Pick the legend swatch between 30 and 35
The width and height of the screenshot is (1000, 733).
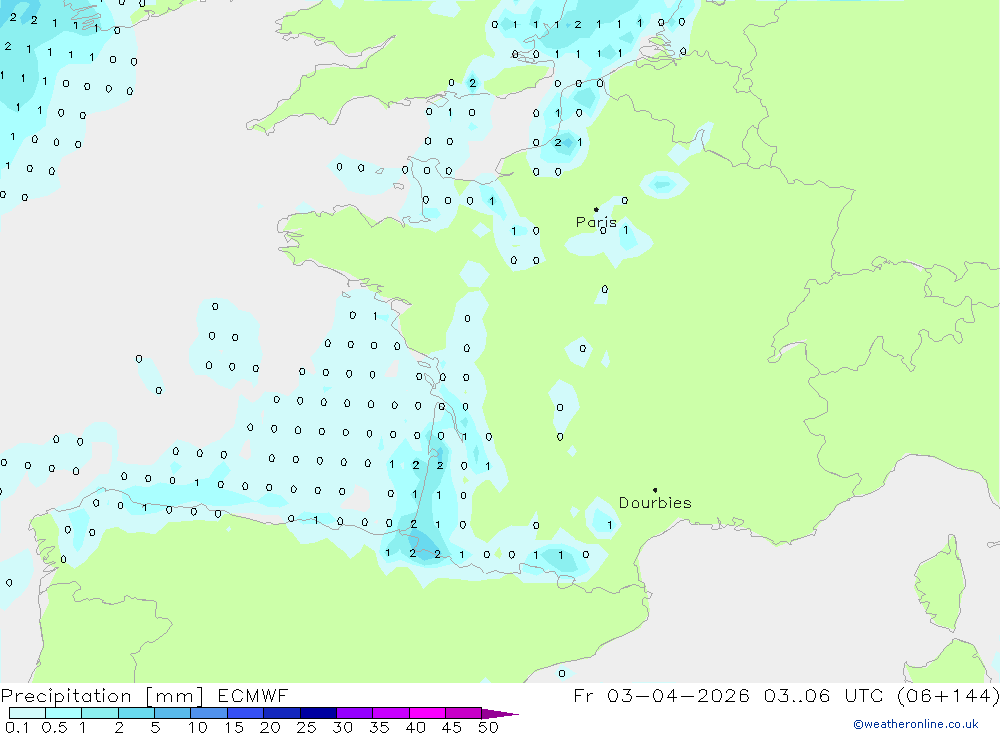click(x=355, y=713)
